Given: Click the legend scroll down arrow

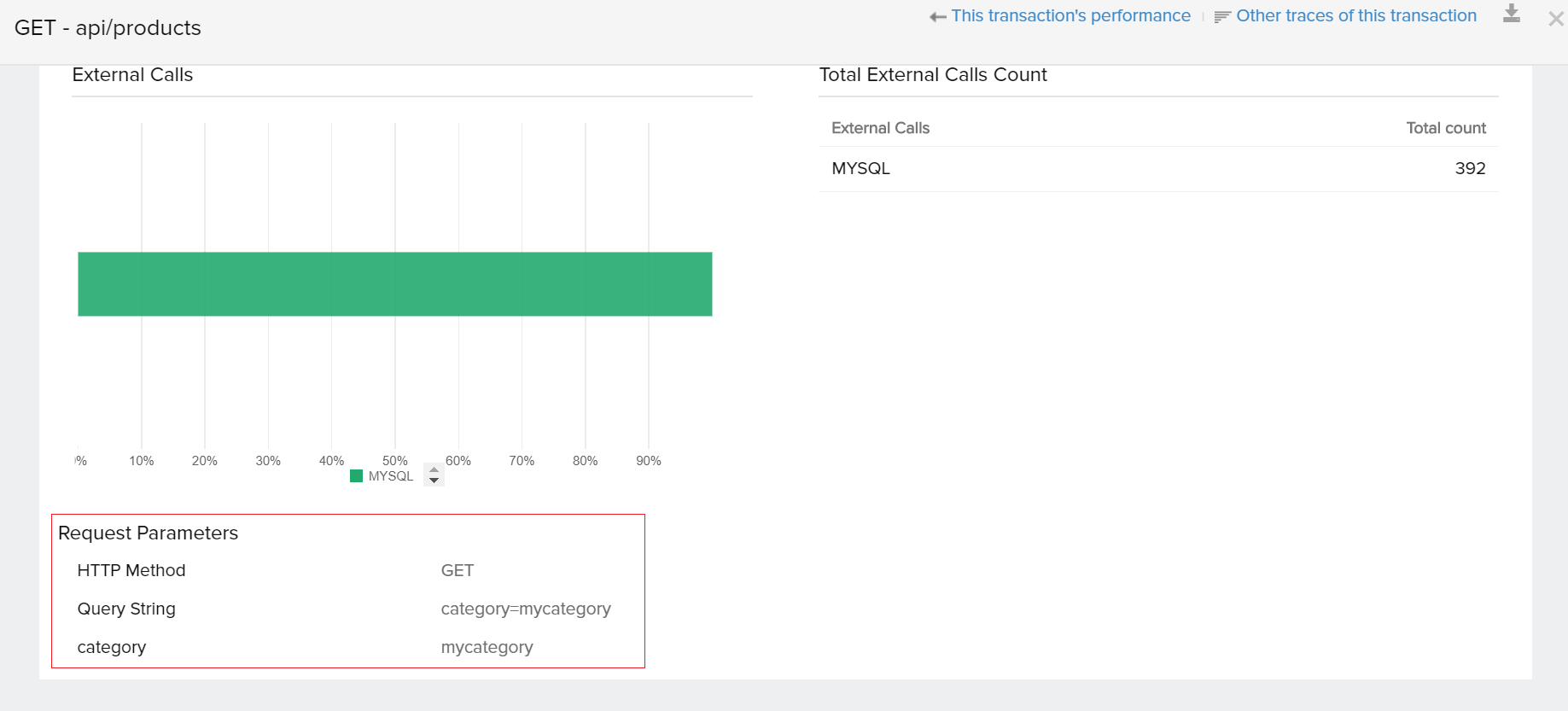Looking at the screenshot, I should pyautogui.click(x=434, y=481).
